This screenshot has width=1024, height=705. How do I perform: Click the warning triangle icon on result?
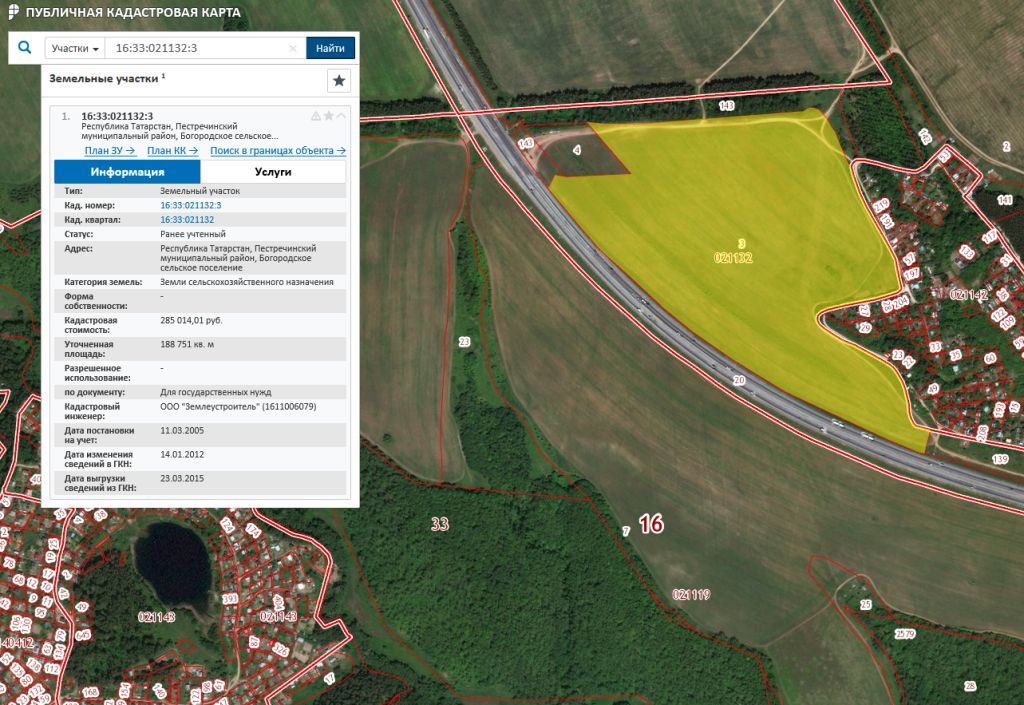point(316,116)
